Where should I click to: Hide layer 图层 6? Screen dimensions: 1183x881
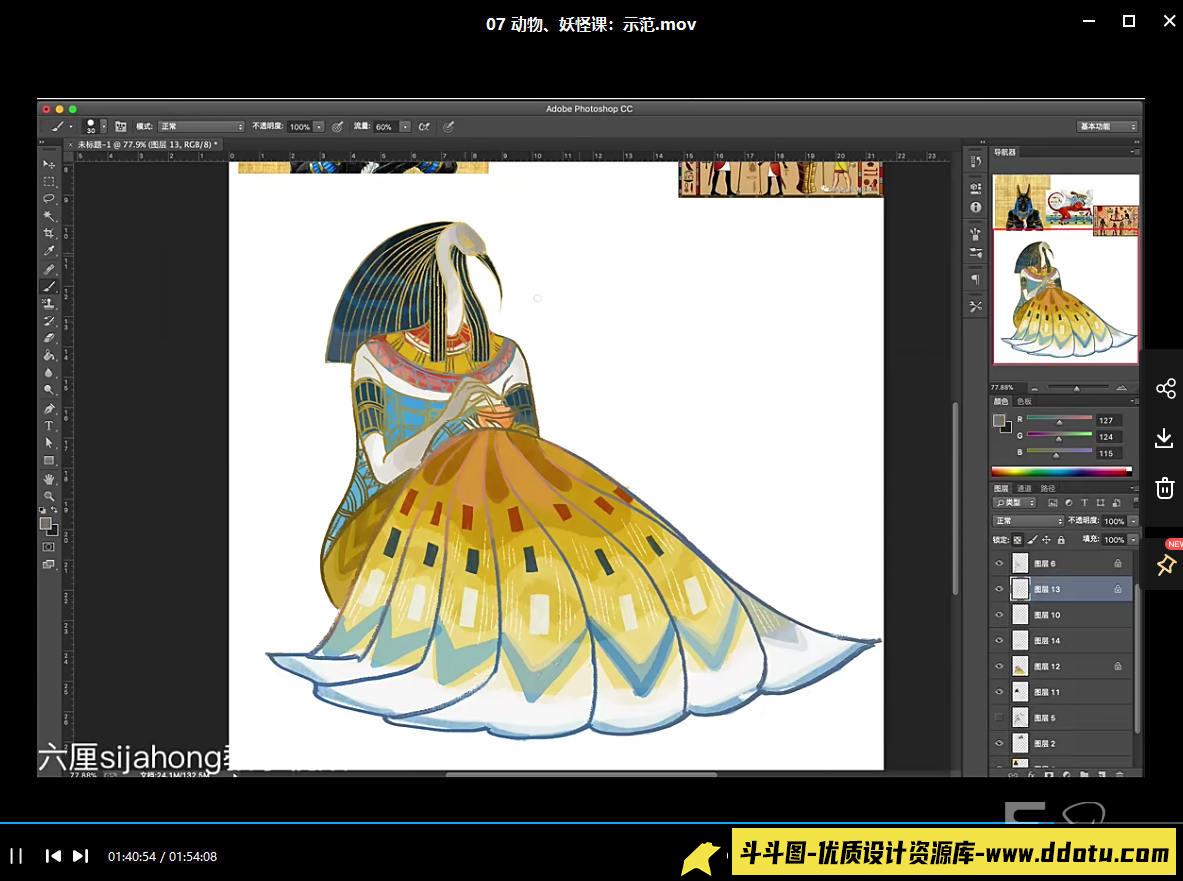pyautogui.click(x=999, y=563)
